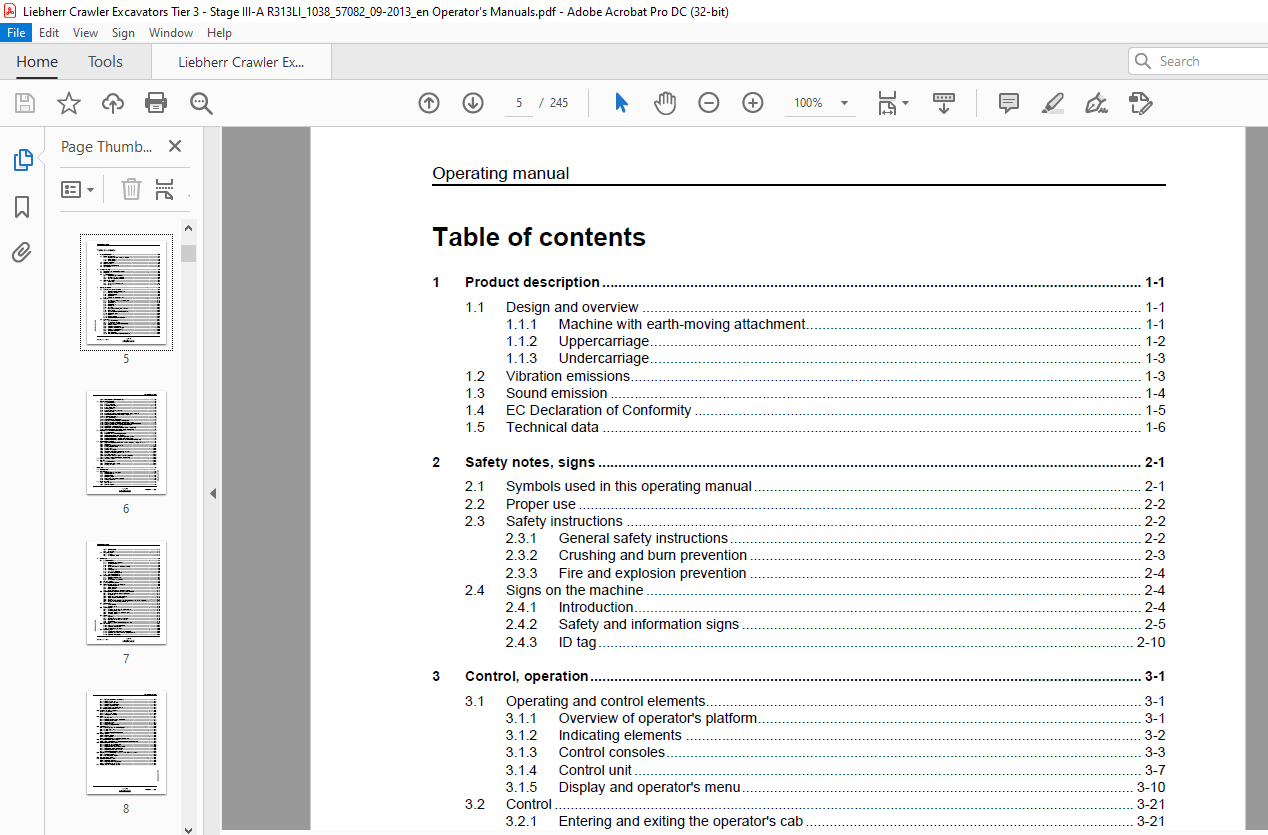Open the Window menu
Image resolution: width=1268 pixels, height=835 pixels.
click(x=171, y=33)
